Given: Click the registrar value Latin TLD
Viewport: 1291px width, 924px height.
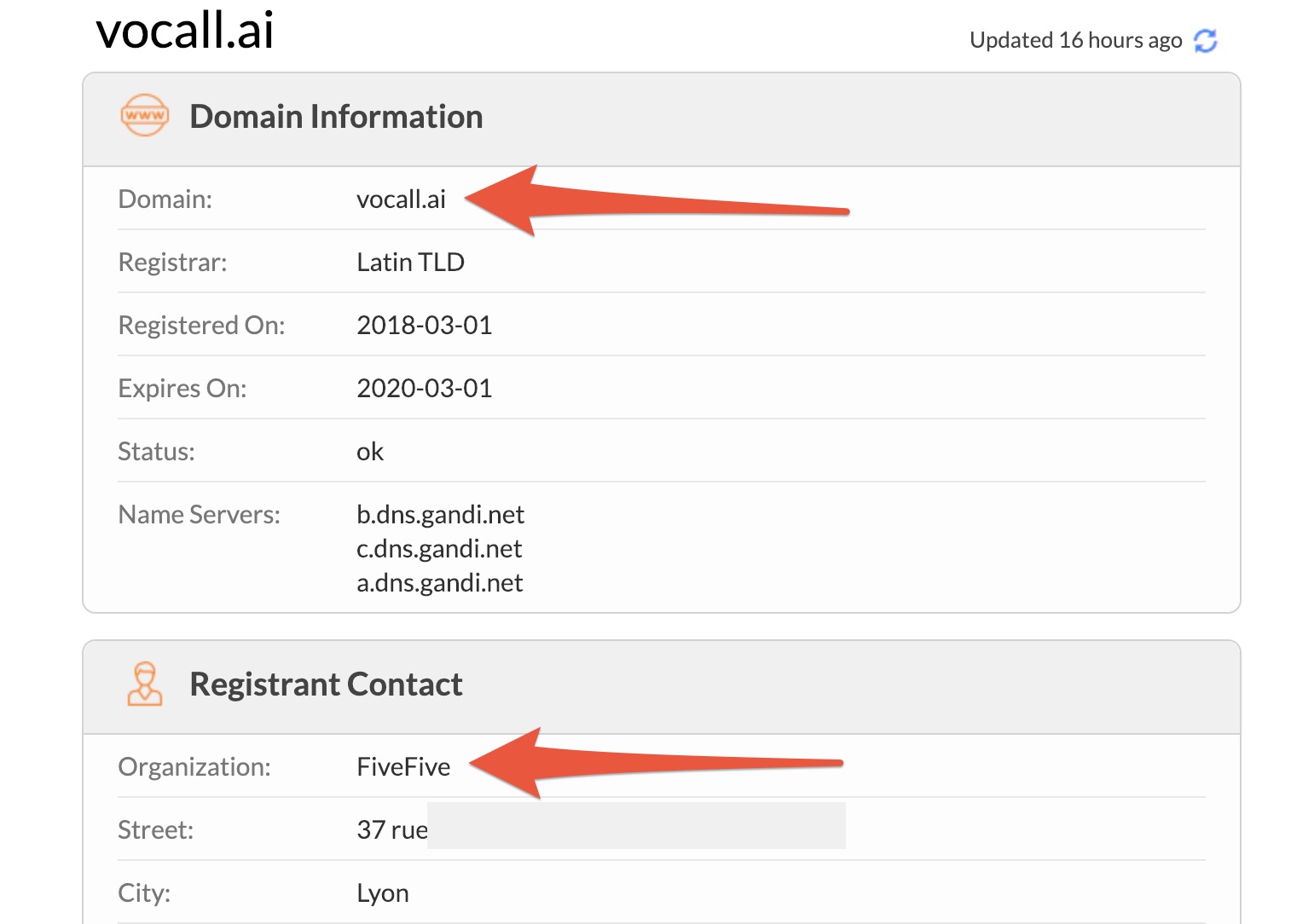Looking at the screenshot, I should (x=410, y=262).
